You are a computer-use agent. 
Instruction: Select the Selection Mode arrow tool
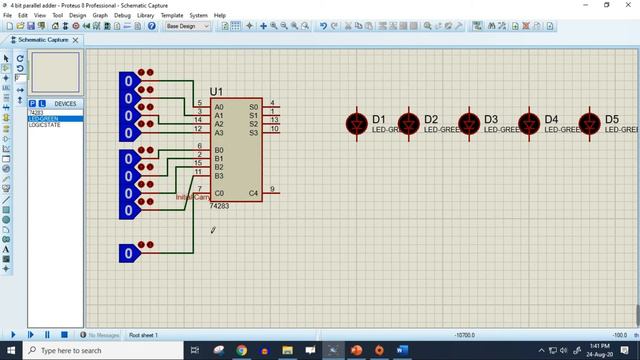tap(6, 58)
